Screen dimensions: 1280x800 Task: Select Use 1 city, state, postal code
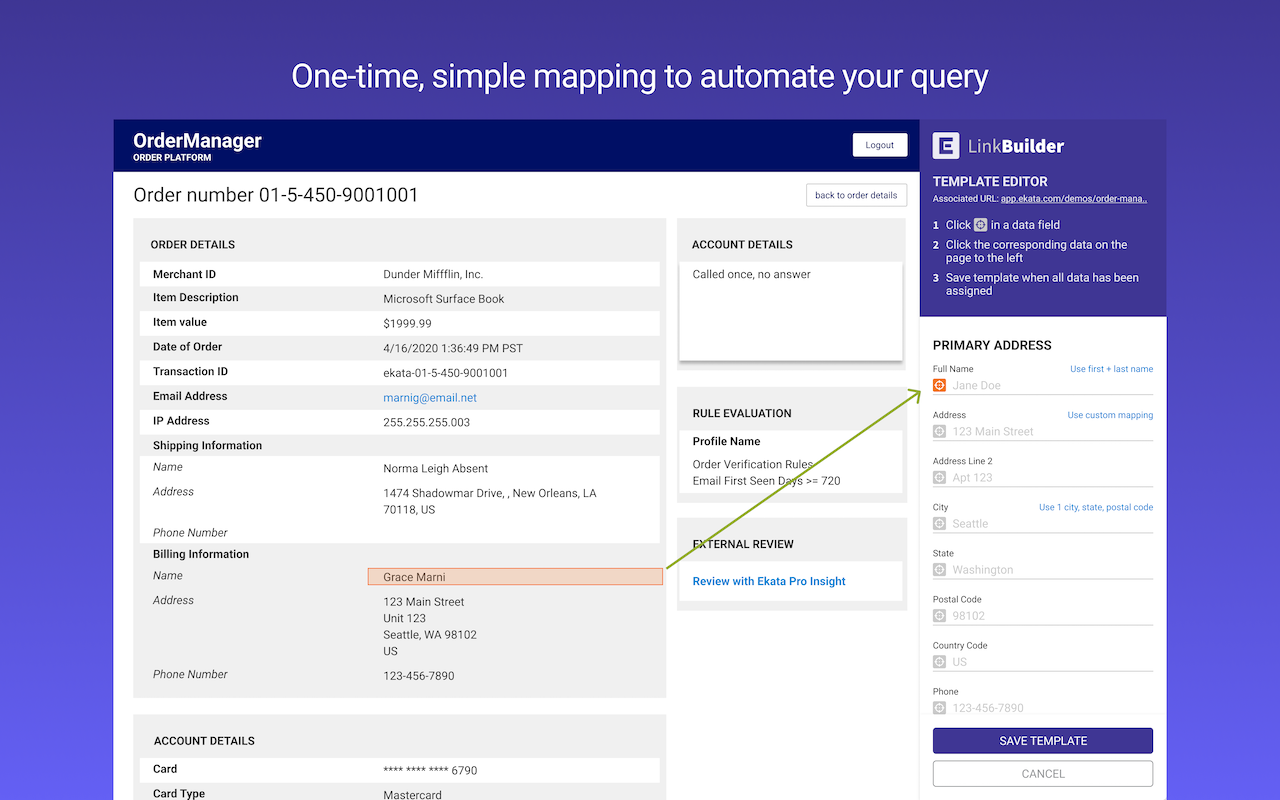tap(1095, 507)
